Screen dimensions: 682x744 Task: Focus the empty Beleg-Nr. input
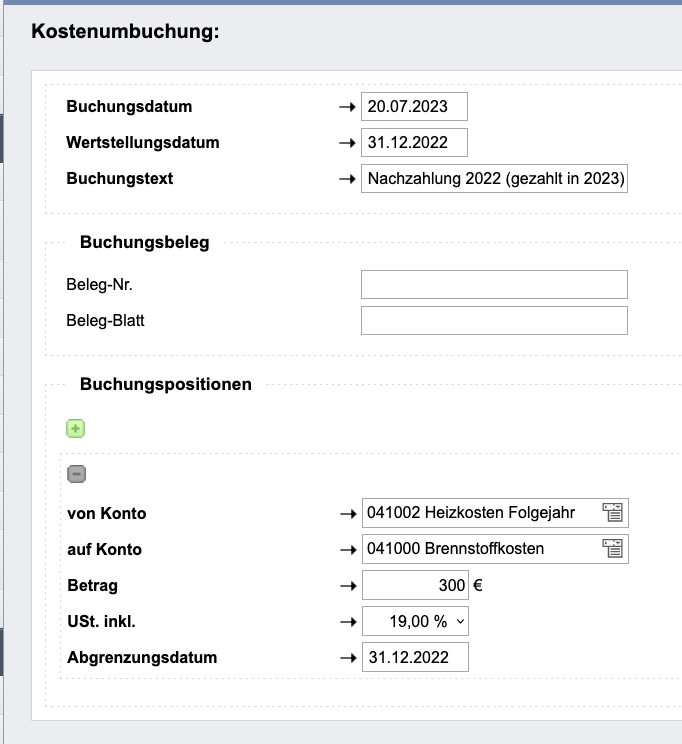click(x=494, y=285)
